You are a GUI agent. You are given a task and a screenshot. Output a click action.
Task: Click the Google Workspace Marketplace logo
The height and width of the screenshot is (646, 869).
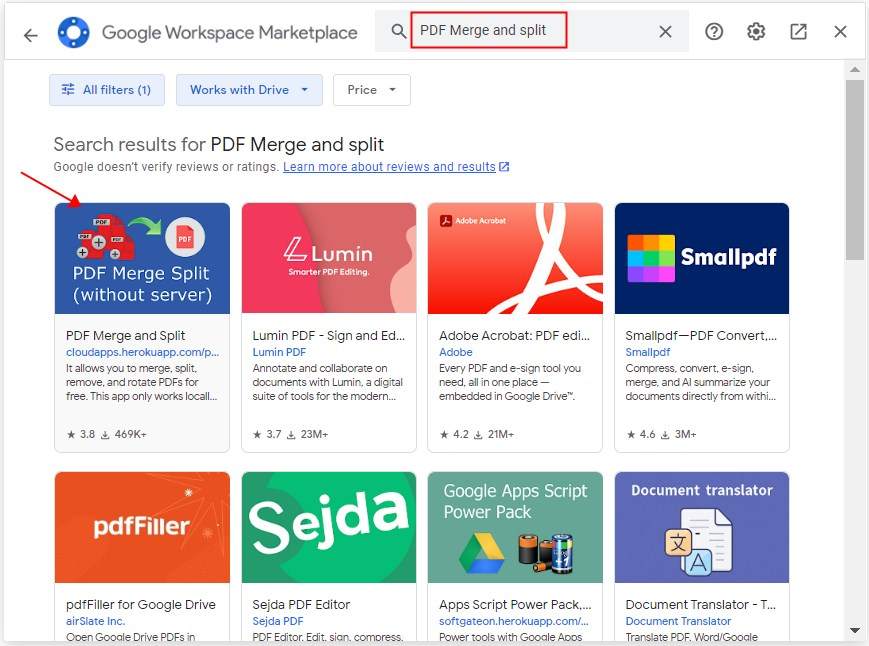point(74,33)
